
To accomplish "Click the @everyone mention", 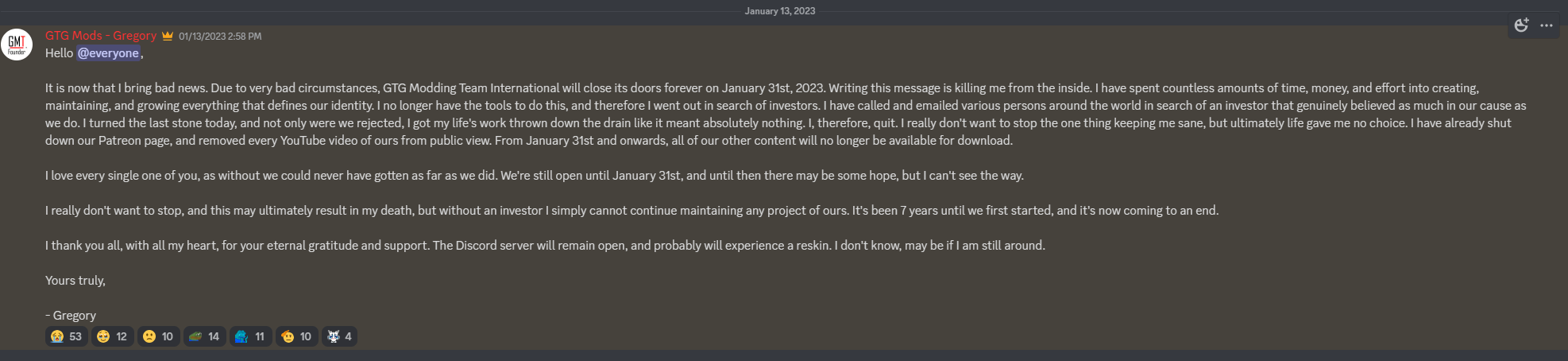I will tap(109, 53).
